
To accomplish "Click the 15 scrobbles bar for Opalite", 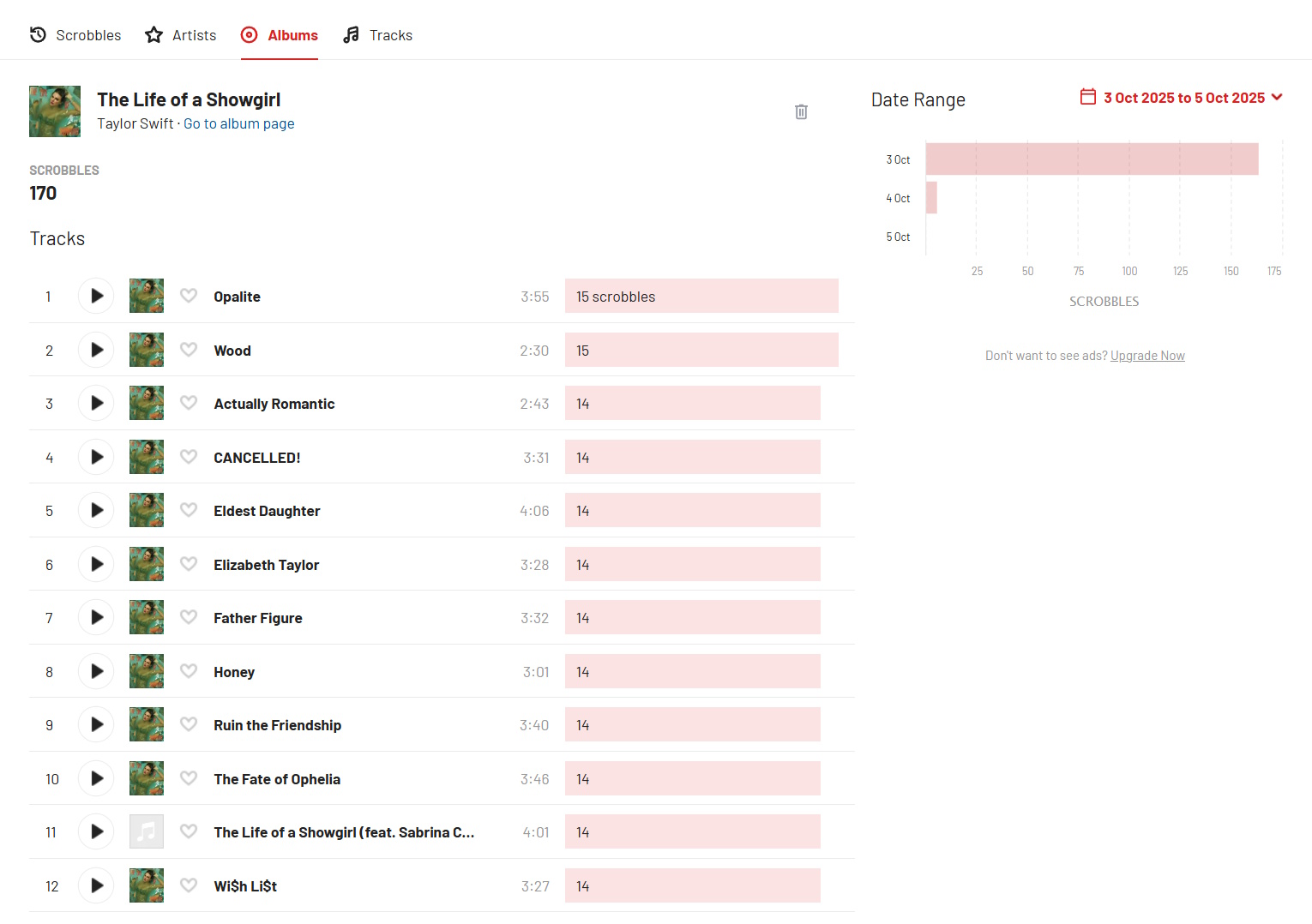I will click(701, 296).
